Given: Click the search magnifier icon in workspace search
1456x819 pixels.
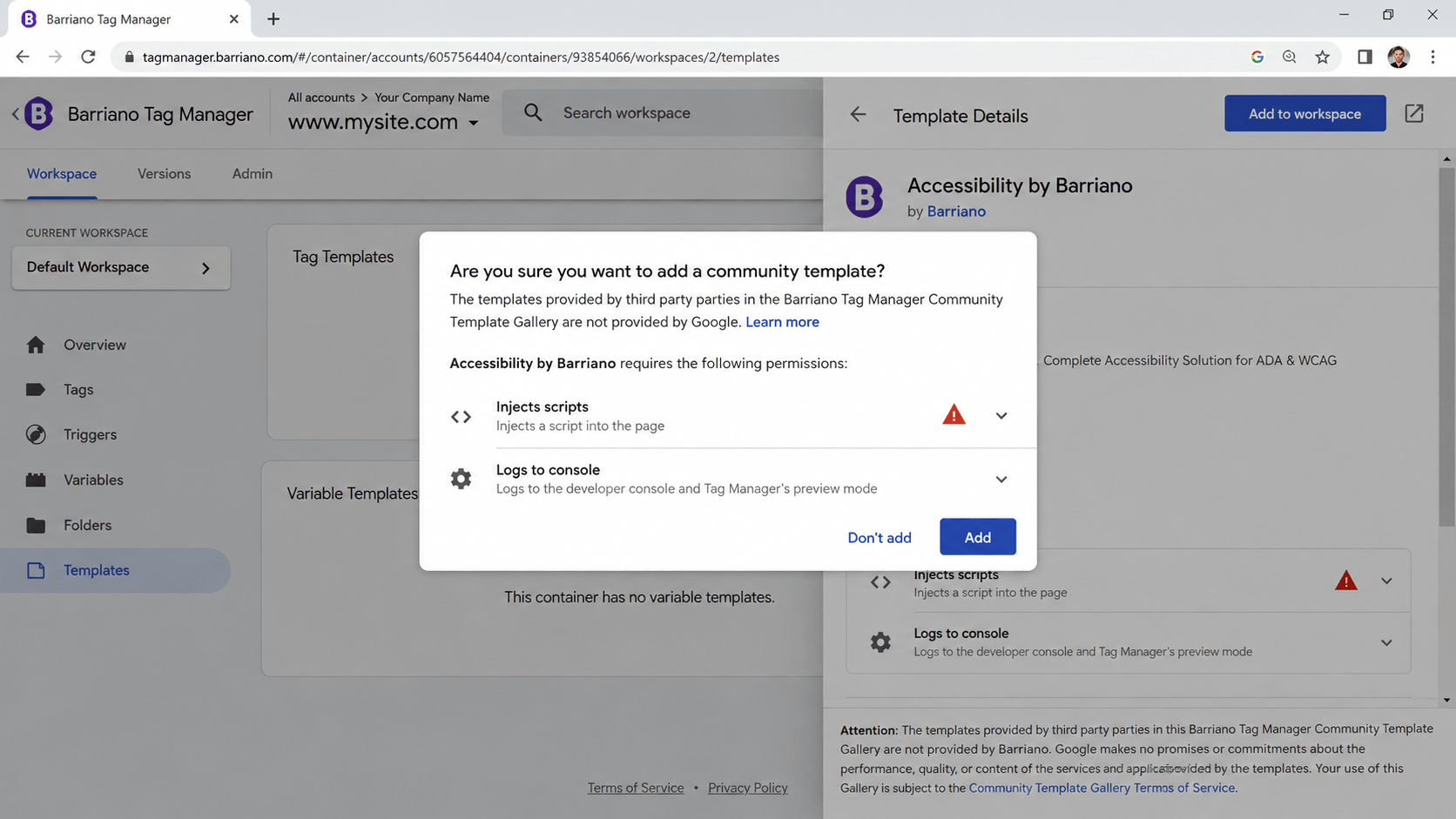Looking at the screenshot, I should 533,113.
